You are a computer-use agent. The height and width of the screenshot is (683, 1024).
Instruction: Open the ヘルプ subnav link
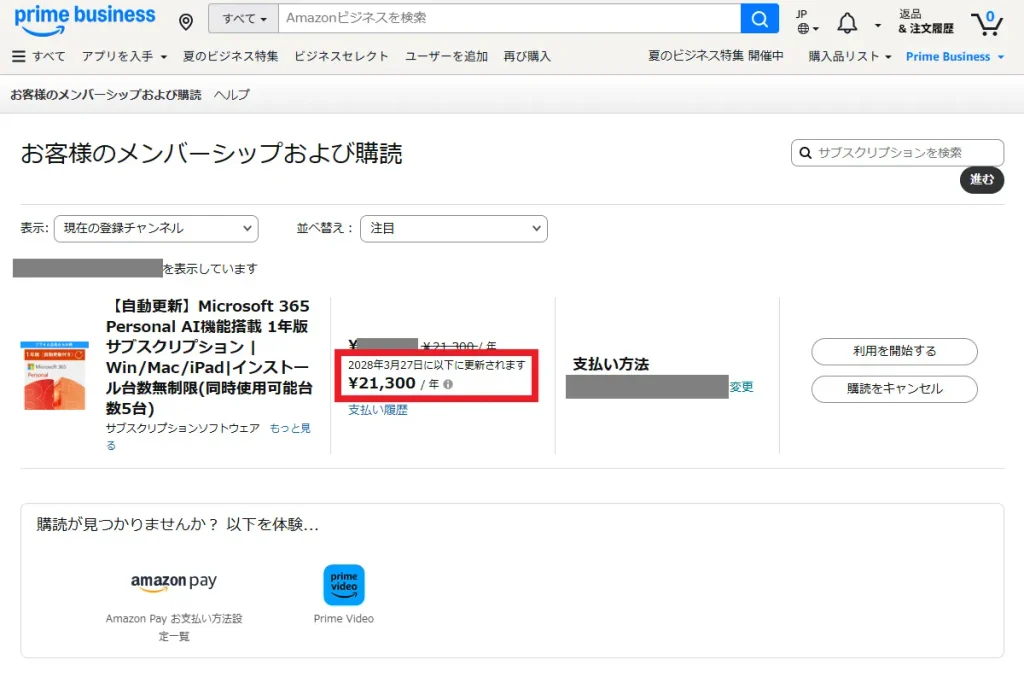(x=232, y=95)
